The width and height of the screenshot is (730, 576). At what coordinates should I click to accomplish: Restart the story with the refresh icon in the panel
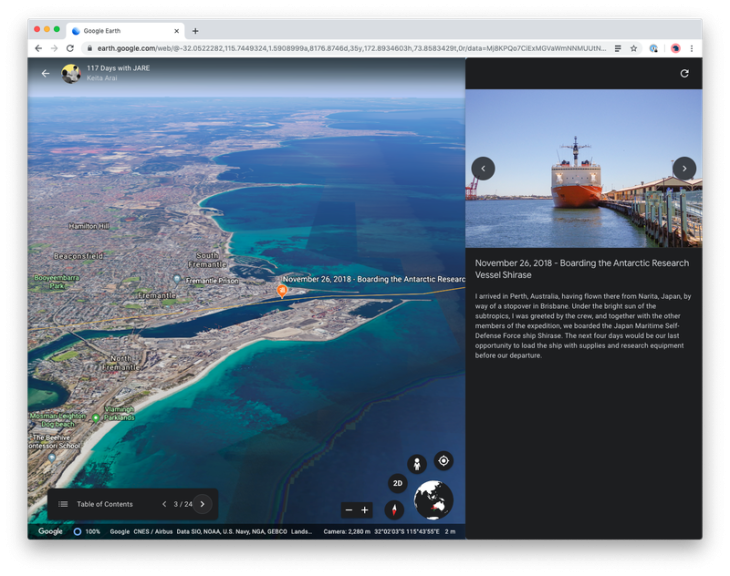click(x=684, y=74)
